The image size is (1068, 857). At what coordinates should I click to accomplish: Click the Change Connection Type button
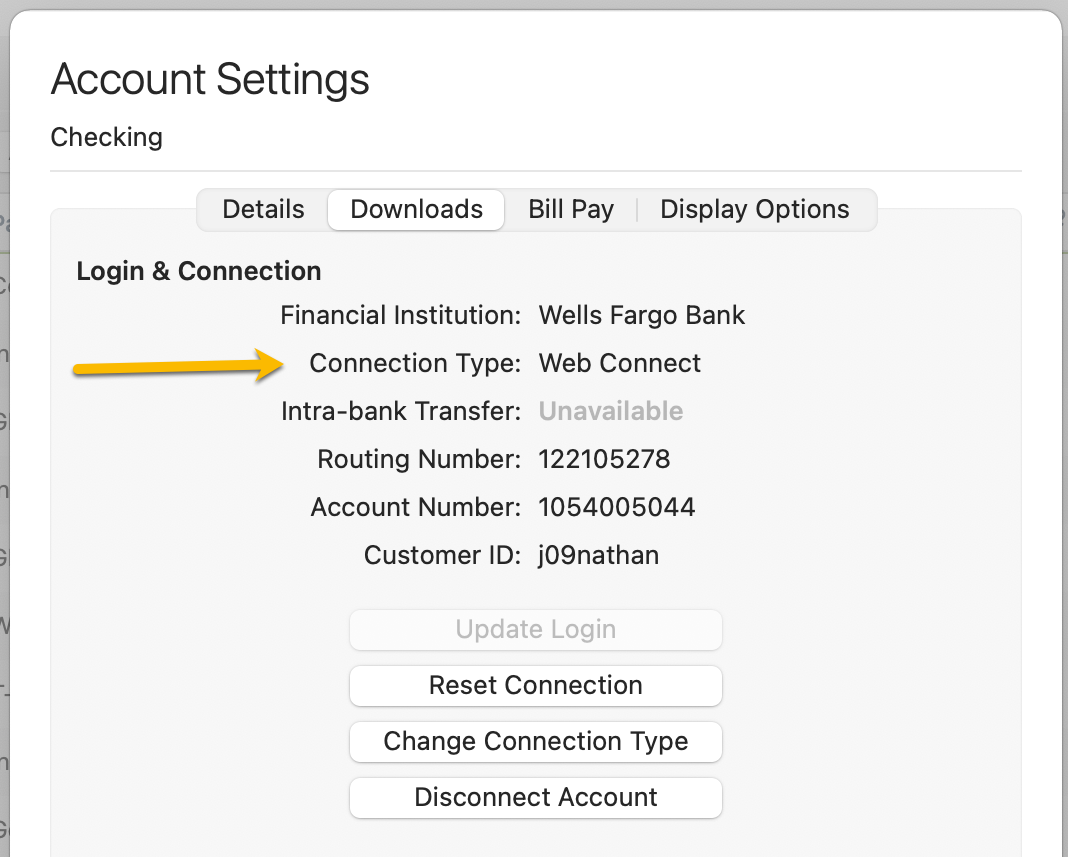pos(535,742)
